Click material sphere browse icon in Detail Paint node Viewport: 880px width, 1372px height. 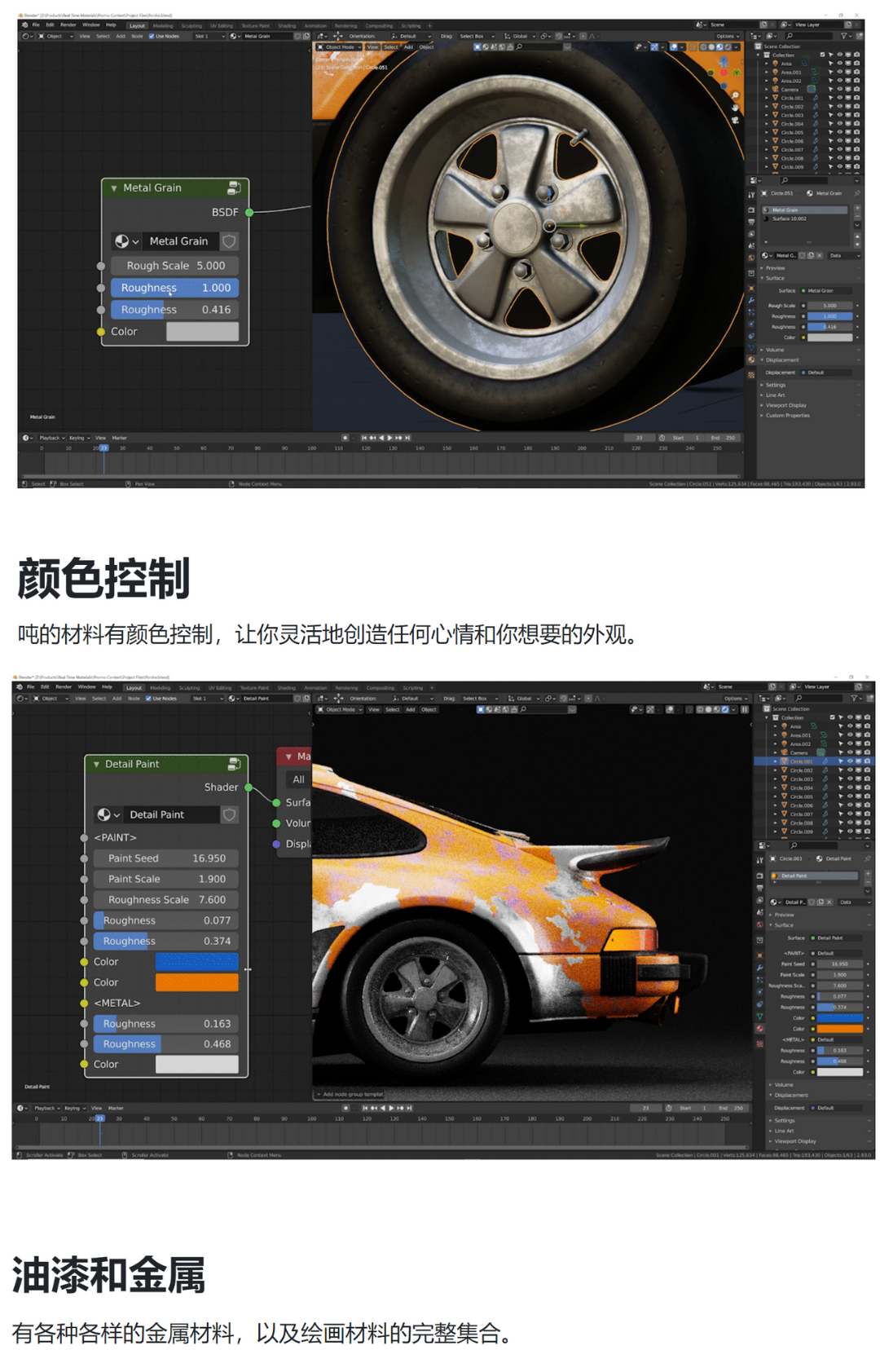pos(108,814)
